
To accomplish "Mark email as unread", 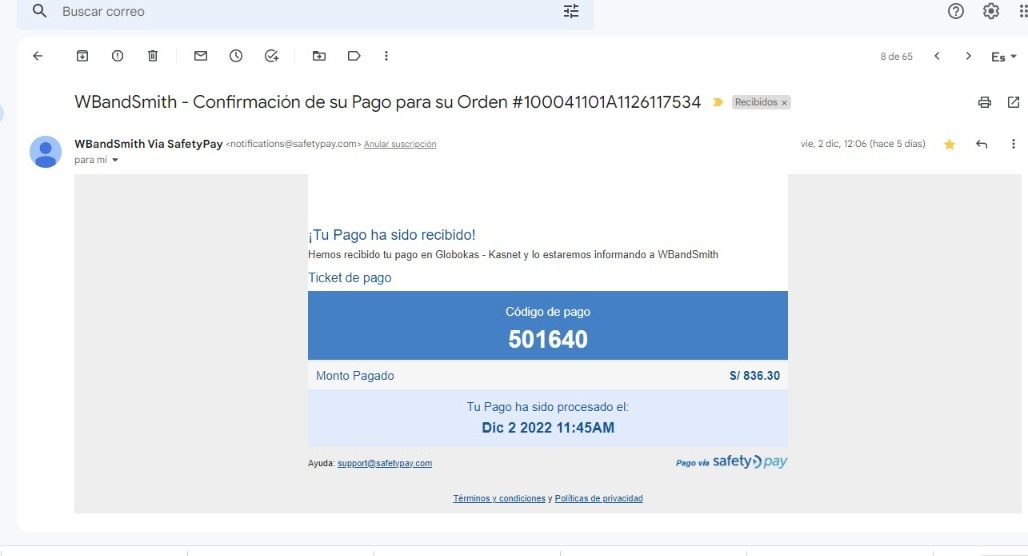I will pyautogui.click(x=201, y=56).
